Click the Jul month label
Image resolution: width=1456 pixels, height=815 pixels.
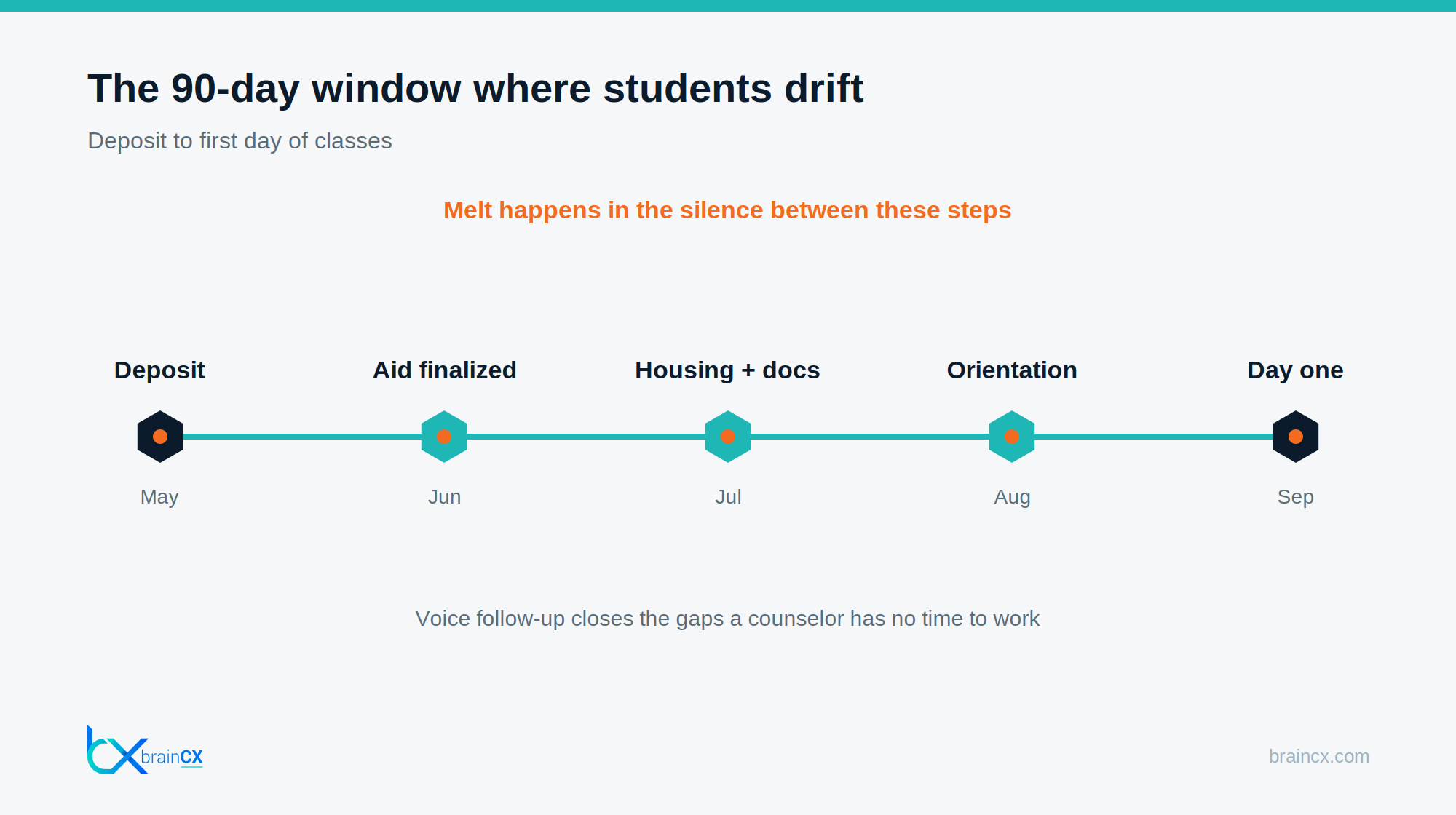(x=728, y=497)
